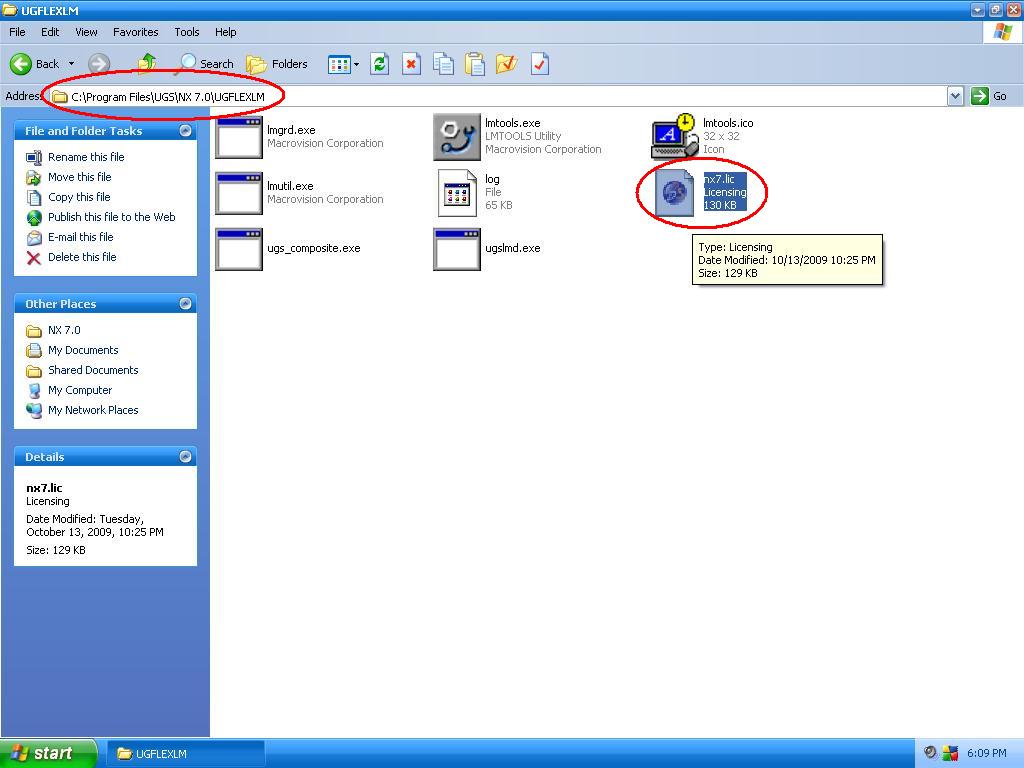Click Delete this file link
This screenshot has height=768, width=1024.
point(82,257)
